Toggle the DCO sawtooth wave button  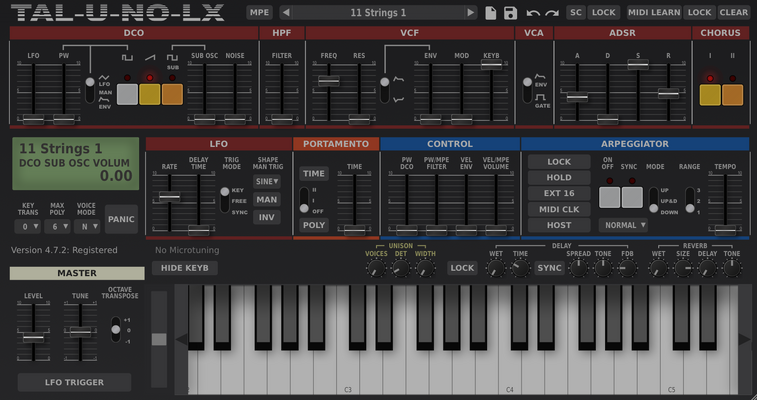150,94
